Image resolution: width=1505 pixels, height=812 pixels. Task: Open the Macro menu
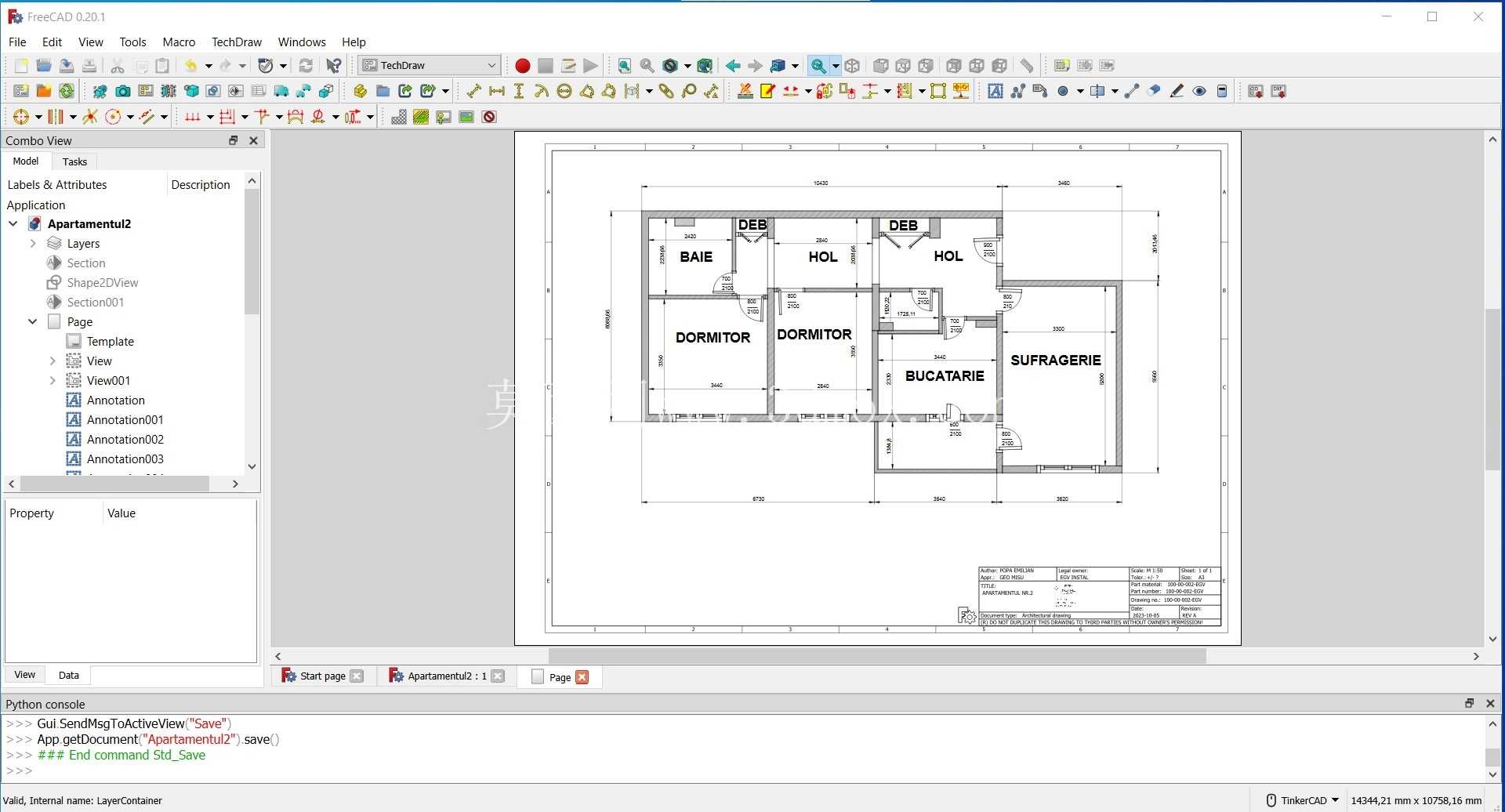[x=179, y=42]
